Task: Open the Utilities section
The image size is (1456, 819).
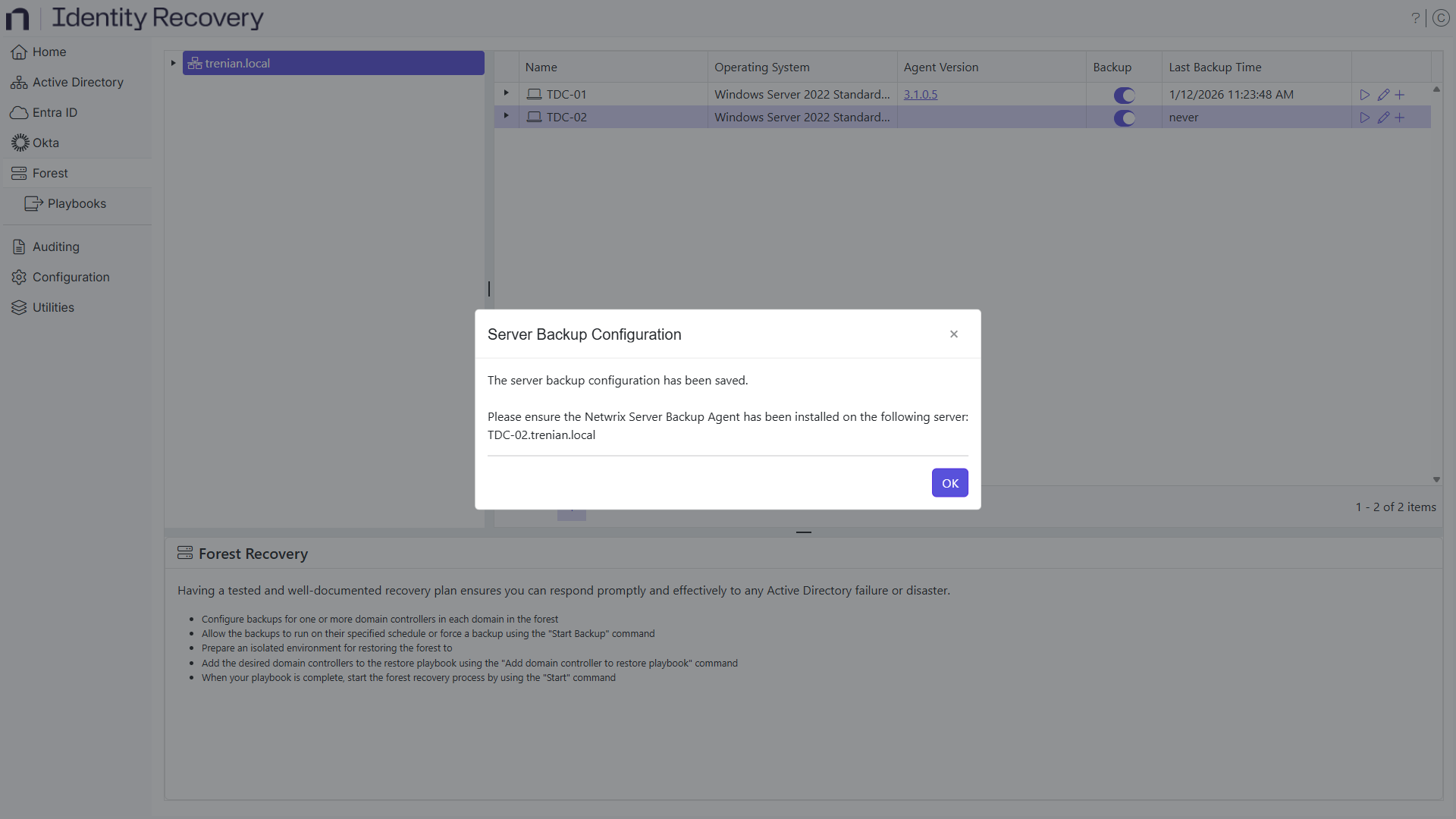Action: 52,307
